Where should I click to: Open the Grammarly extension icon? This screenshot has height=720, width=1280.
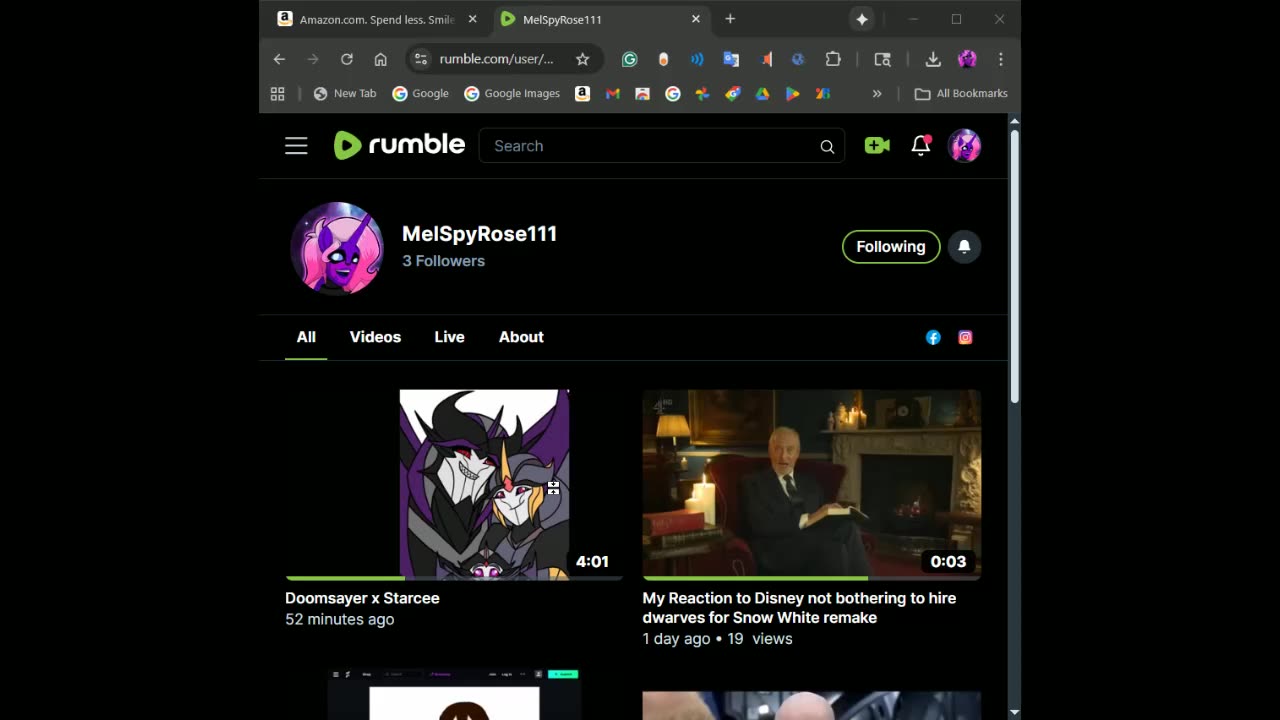630,59
